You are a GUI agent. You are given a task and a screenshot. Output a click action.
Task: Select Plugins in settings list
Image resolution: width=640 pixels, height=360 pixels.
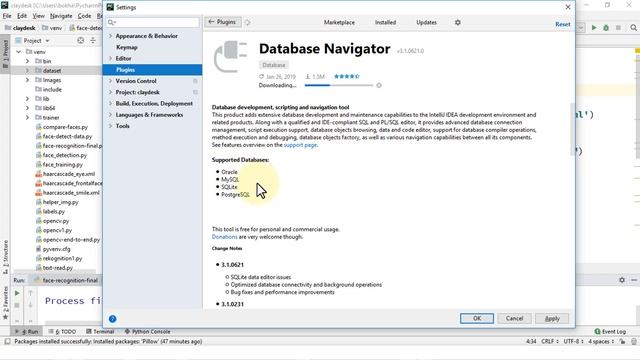click(152, 70)
